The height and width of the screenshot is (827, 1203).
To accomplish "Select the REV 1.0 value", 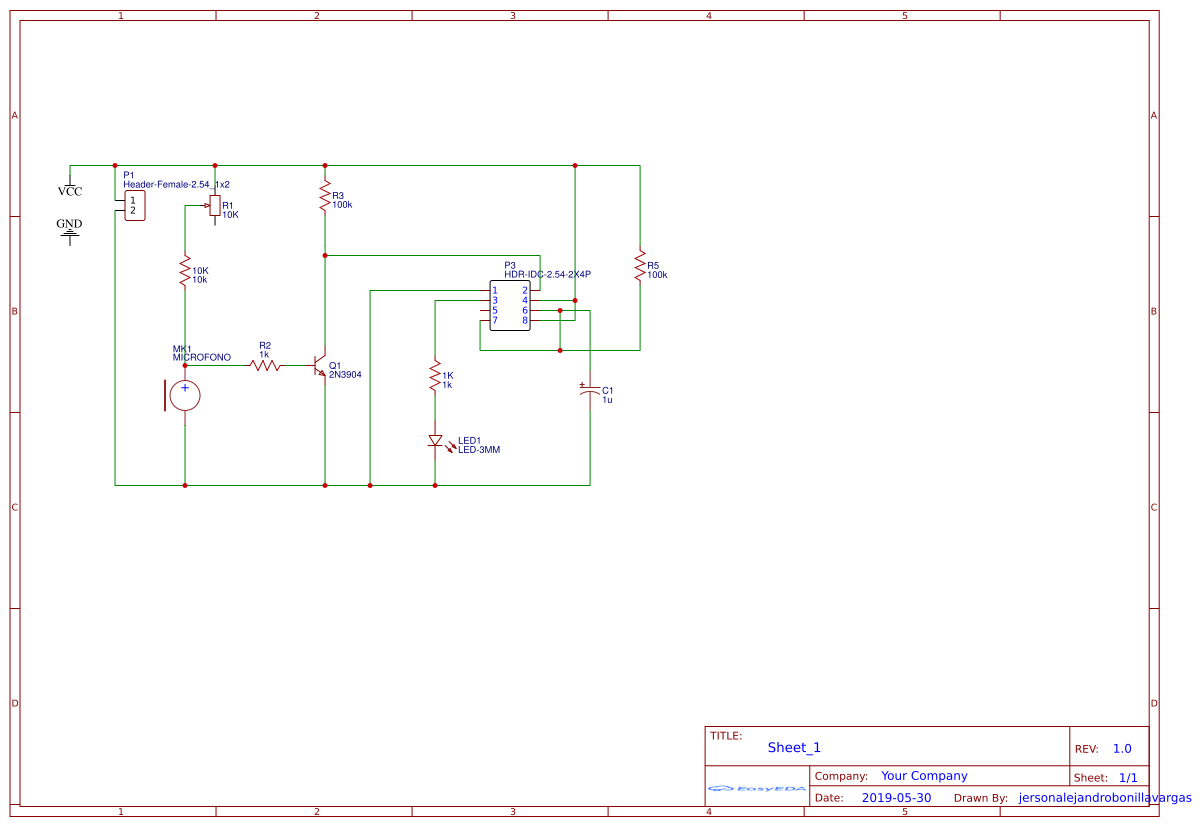I will 1123,748.
